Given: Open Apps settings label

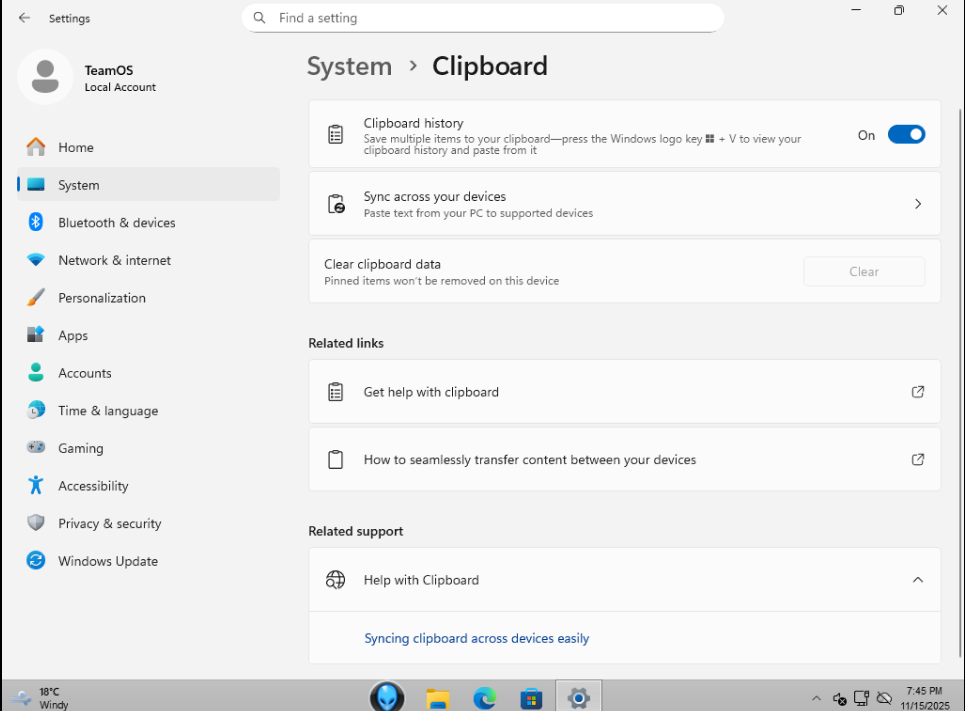Looking at the screenshot, I should click(x=73, y=335).
